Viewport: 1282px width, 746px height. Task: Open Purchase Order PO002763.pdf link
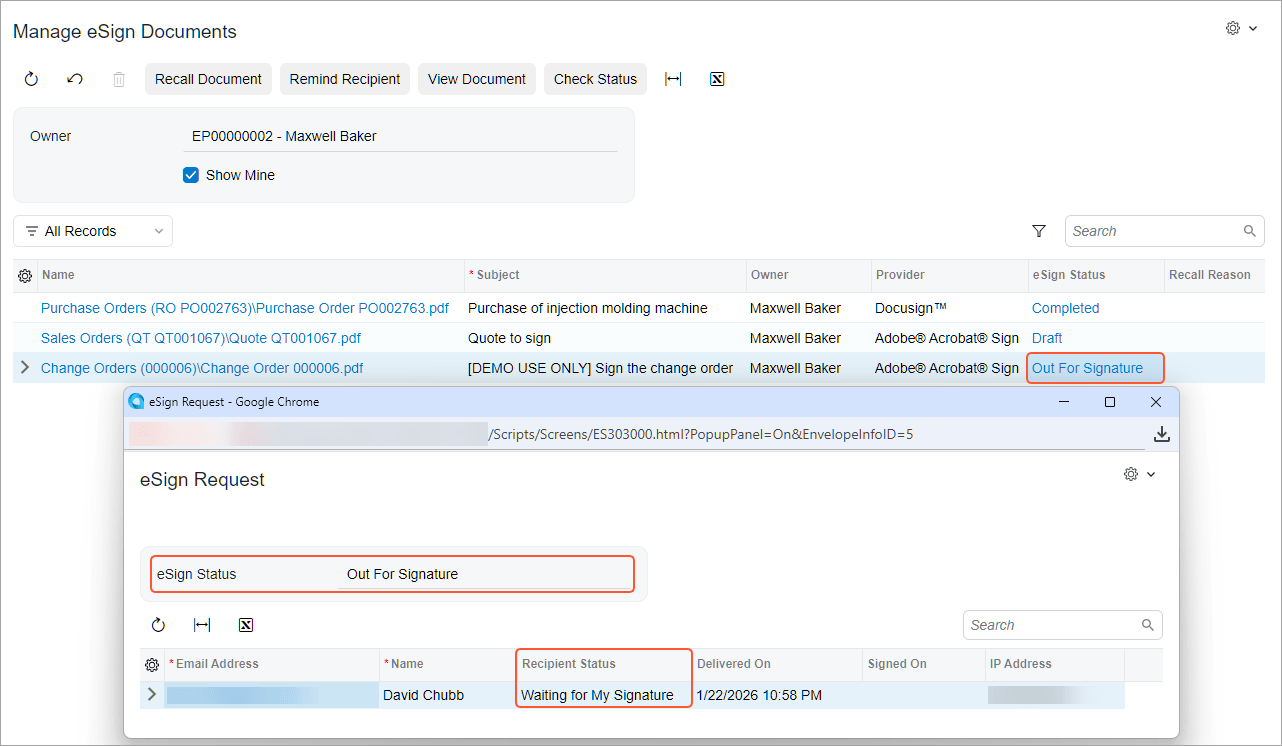[x=245, y=308]
